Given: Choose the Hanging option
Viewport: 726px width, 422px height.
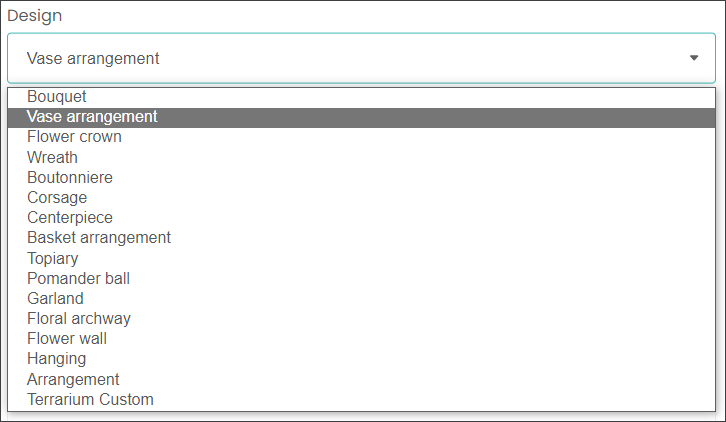Looking at the screenshot, I should click(x=362, y=359).
